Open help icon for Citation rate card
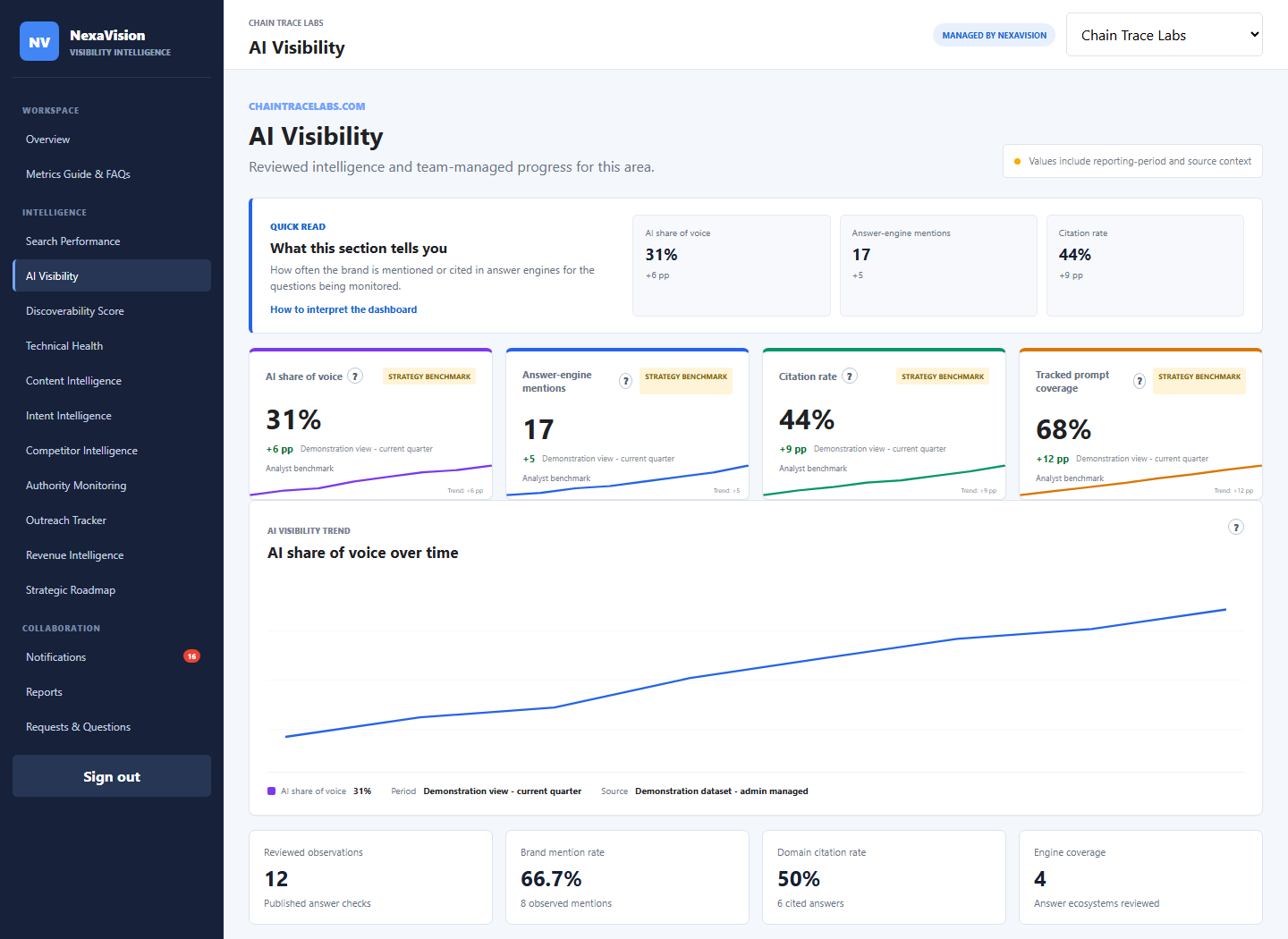This screenshot has height=939, width=1288. 850,376
